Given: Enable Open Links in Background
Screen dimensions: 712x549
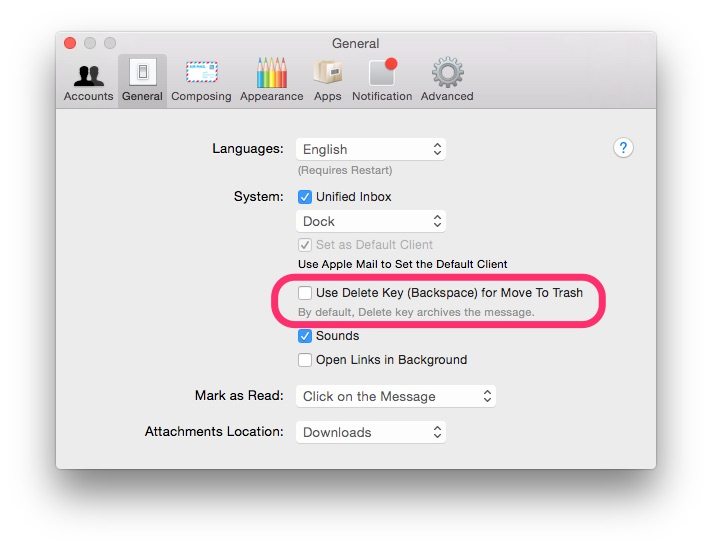Looking at the screenshot, I should [305, 360].
